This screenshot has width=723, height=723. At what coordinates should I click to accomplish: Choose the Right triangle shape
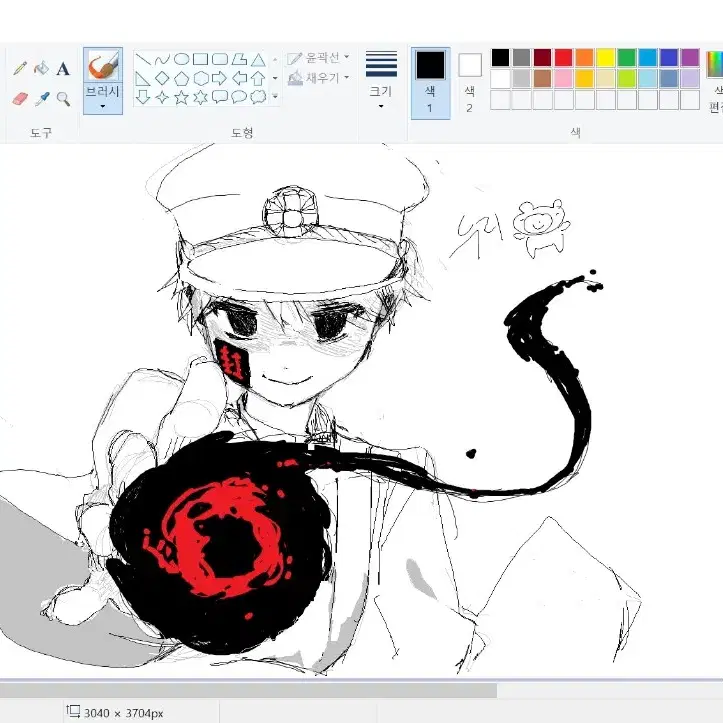click(x=143, y=78)
